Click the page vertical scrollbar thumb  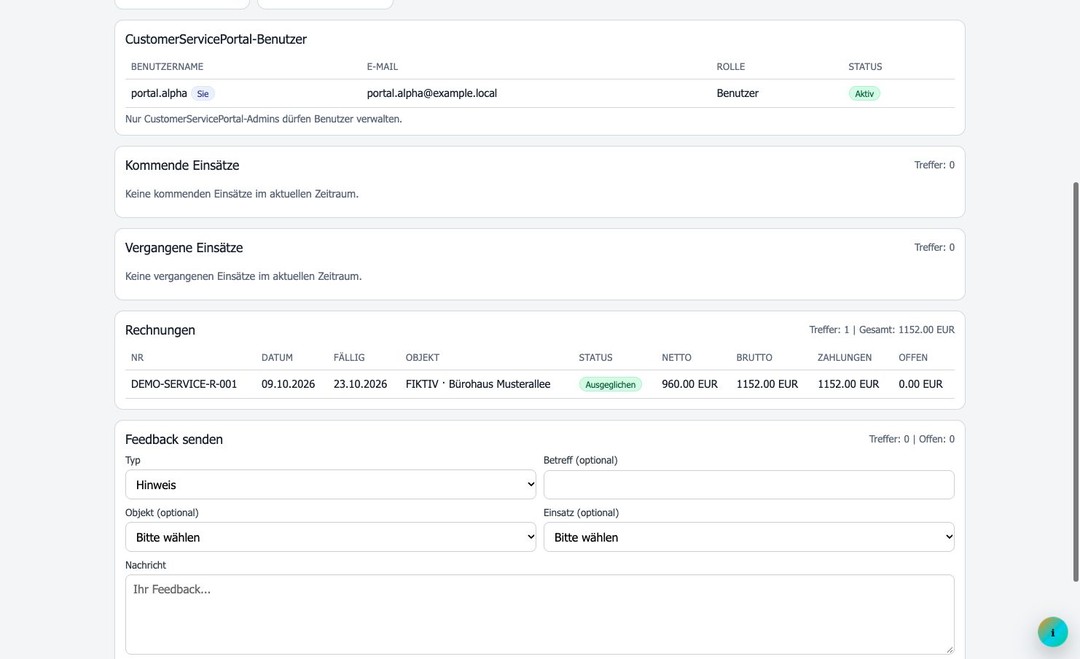point(1075,382)
